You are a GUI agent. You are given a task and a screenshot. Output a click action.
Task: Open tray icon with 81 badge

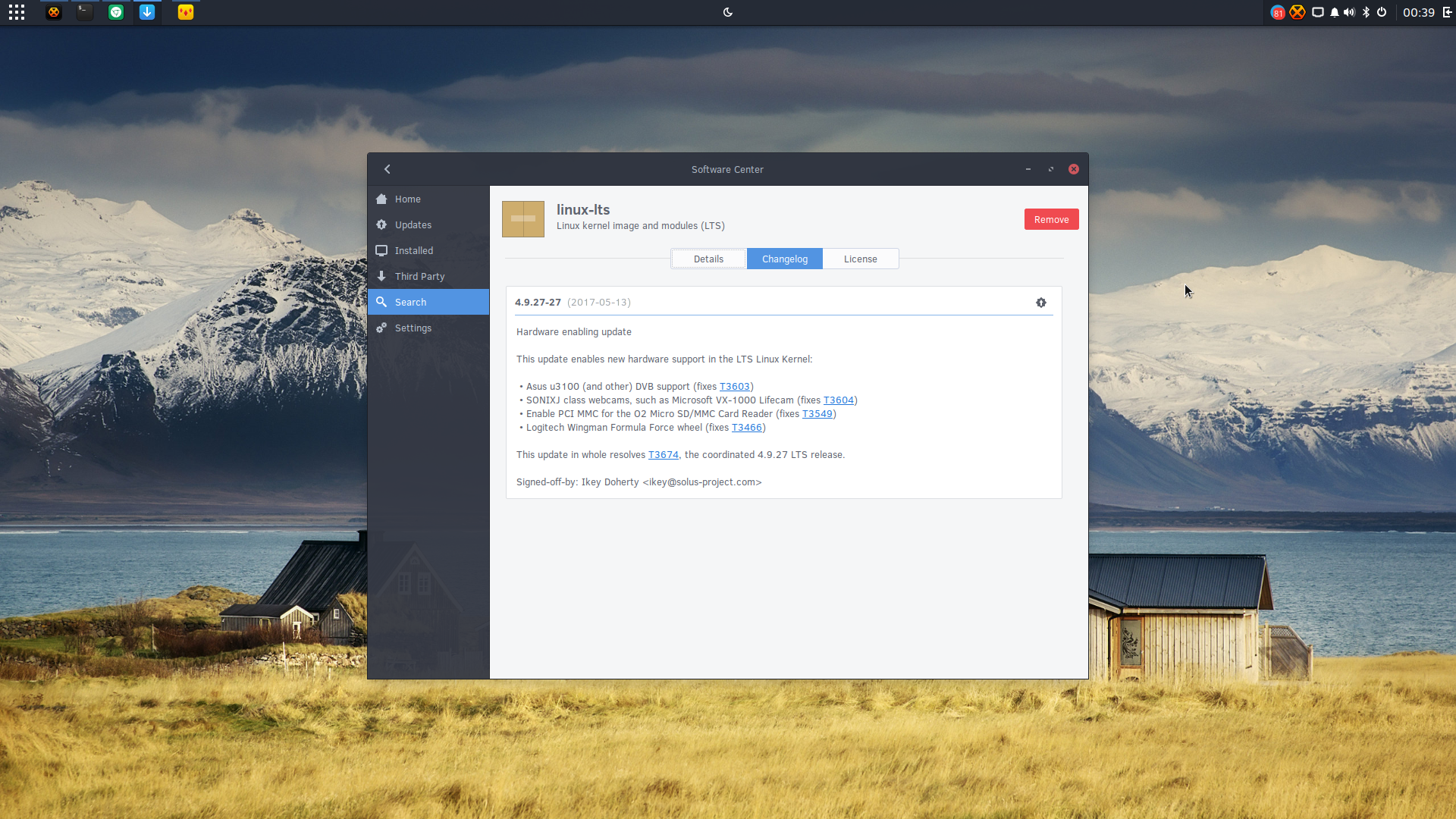[1278, 12]
